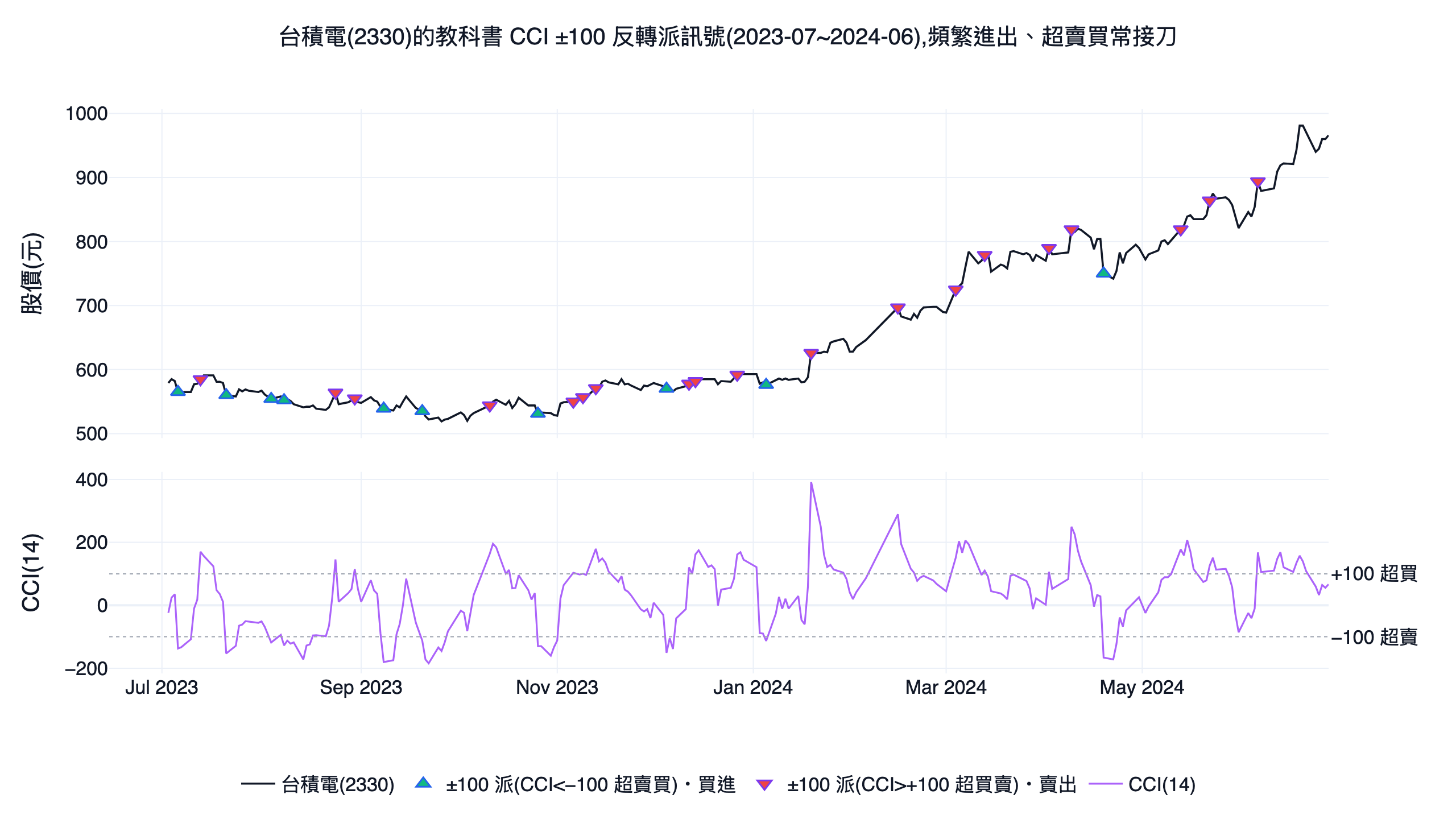The image size is (1456, 819).
Task: Toggle the CCI(14) legend entry
Action: click(1142, 784)
